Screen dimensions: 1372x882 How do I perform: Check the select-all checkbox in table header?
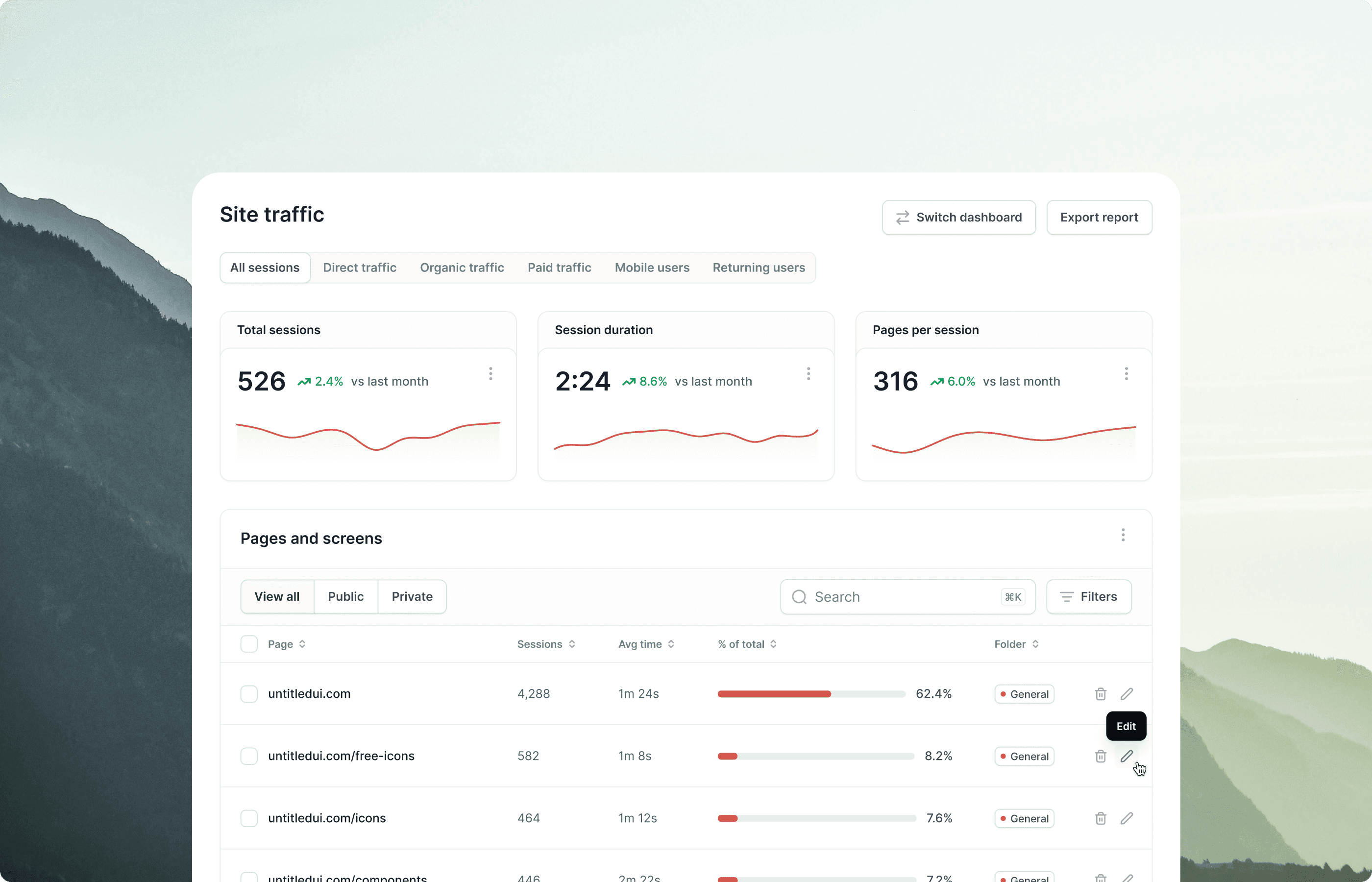[x=249, y=644]
